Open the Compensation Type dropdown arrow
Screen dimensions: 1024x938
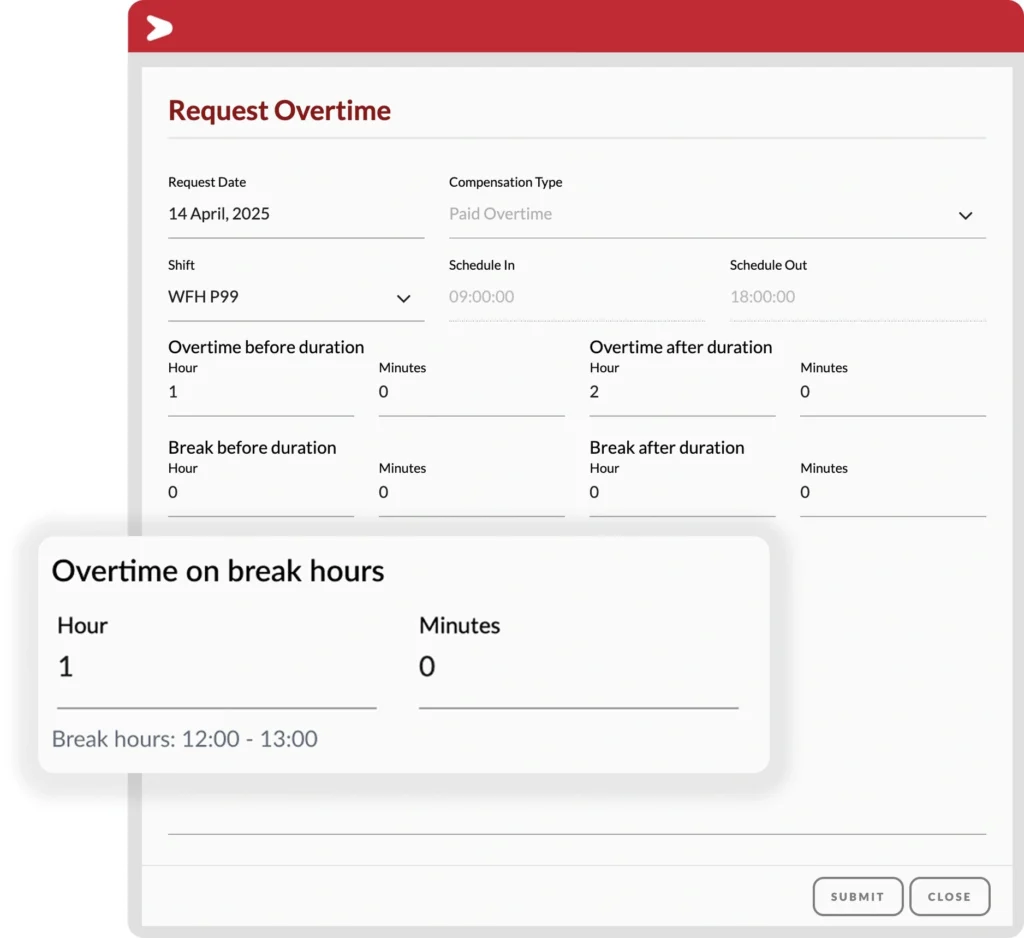(965, 215)
